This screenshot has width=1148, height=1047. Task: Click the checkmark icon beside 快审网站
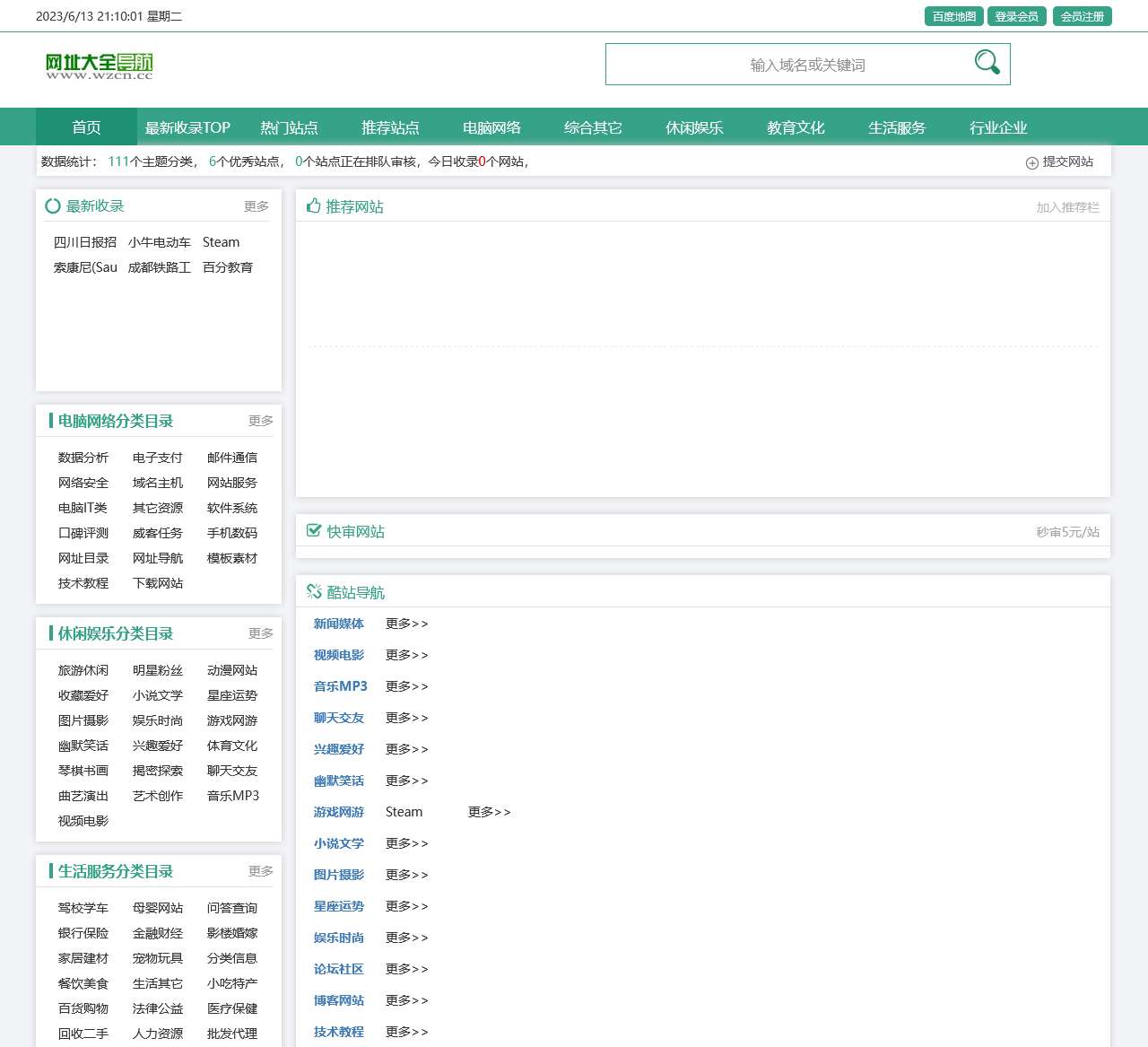pyautogui.click(x=314, y=531)
